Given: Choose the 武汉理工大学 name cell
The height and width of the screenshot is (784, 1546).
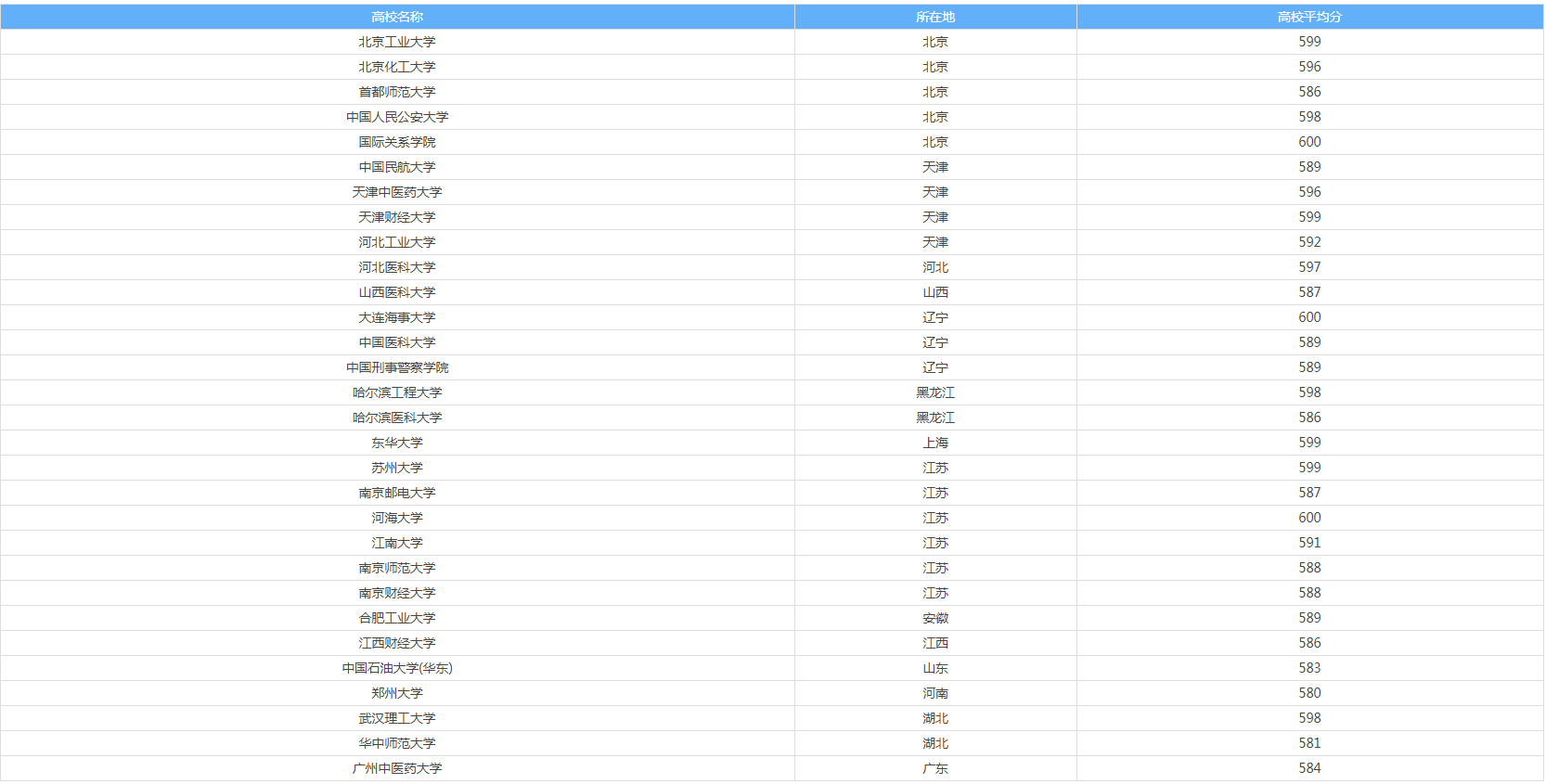Looking at the screenshot, I should point(397,718).
